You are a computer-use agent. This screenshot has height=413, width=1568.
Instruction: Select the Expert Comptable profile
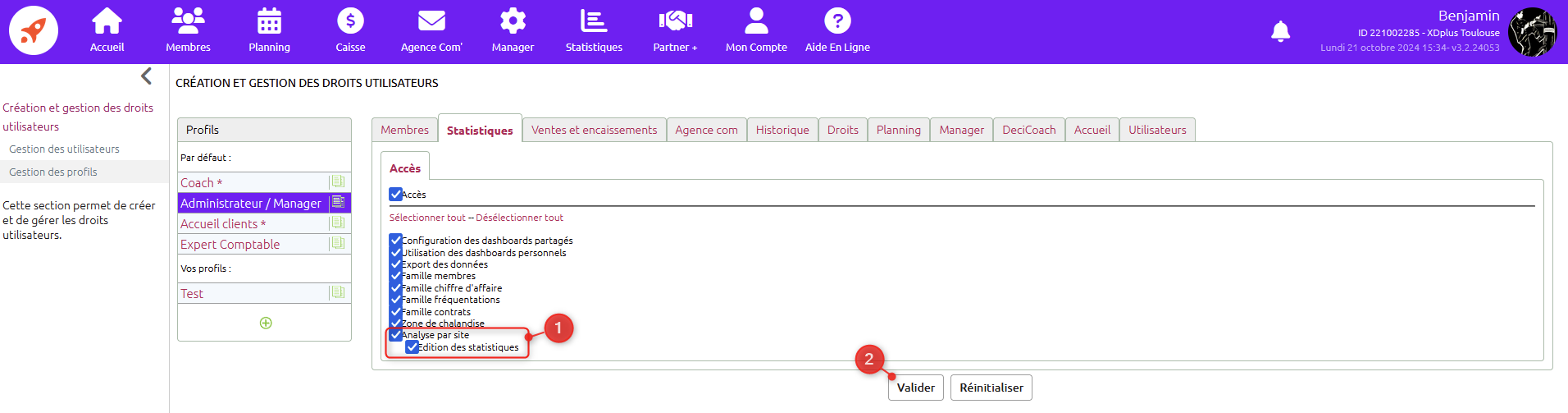click(x=230, y=245)
